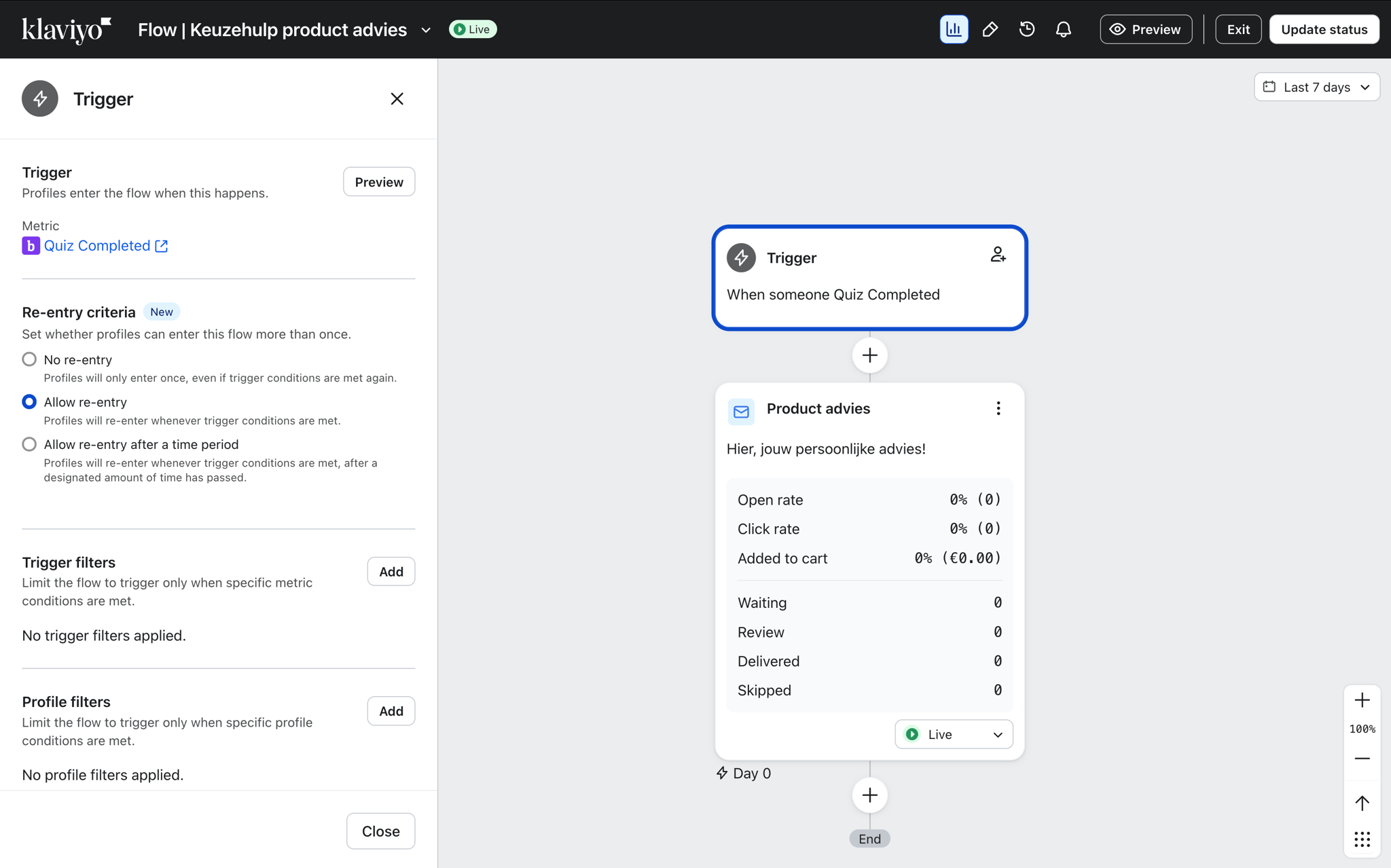Expand the flow name dropdown chevron
1391x868 pixels.
(426, 30)
